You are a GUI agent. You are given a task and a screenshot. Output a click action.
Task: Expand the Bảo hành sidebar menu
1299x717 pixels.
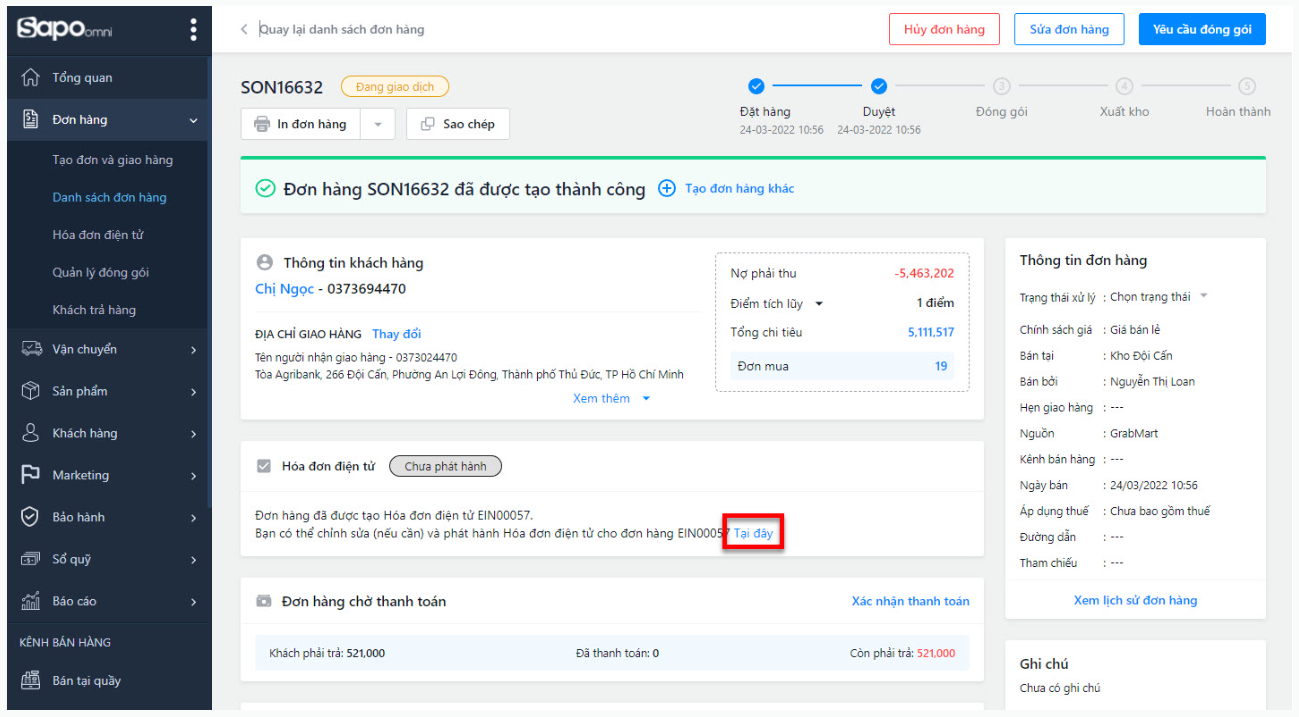pyautogui.click(x=193, y=518)
